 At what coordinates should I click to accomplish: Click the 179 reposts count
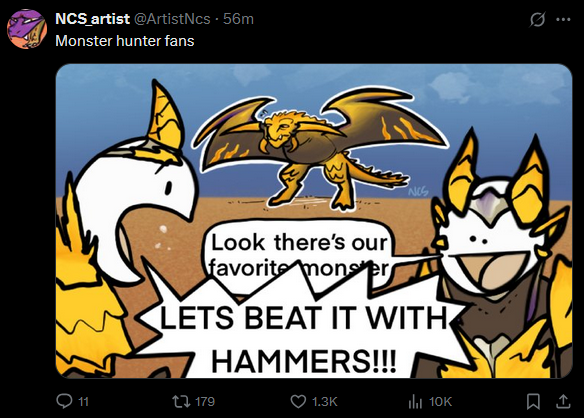(x=205, y=402)
